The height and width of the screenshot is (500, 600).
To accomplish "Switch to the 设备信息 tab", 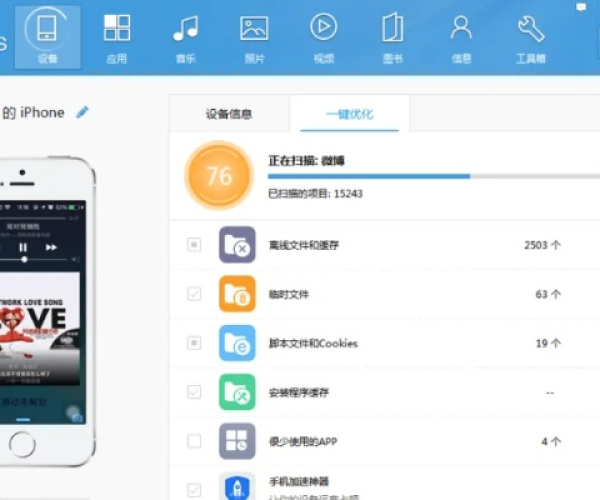I will (x=229, y=114).
